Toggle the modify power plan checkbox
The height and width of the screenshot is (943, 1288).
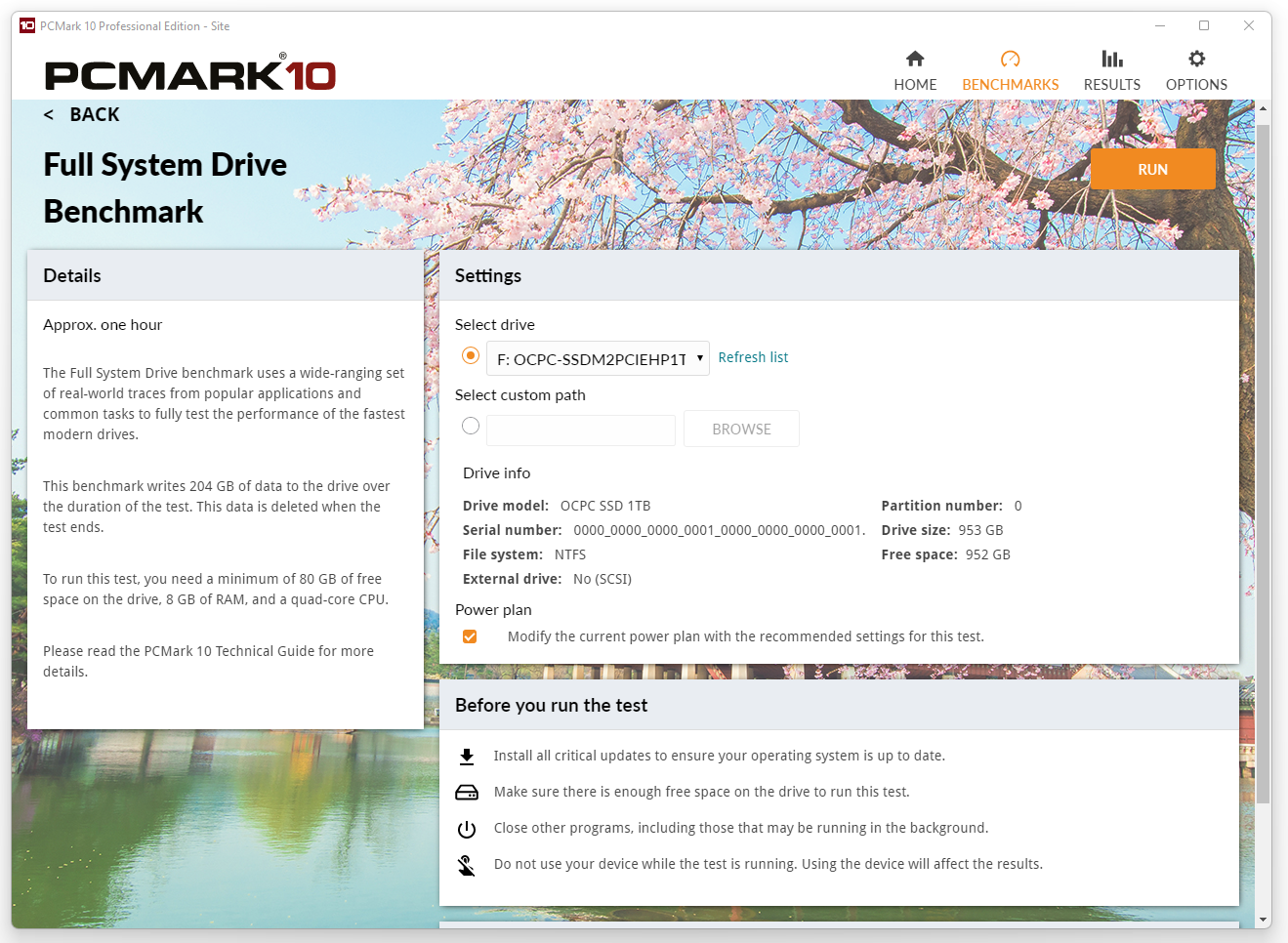[x=470, y=636]
